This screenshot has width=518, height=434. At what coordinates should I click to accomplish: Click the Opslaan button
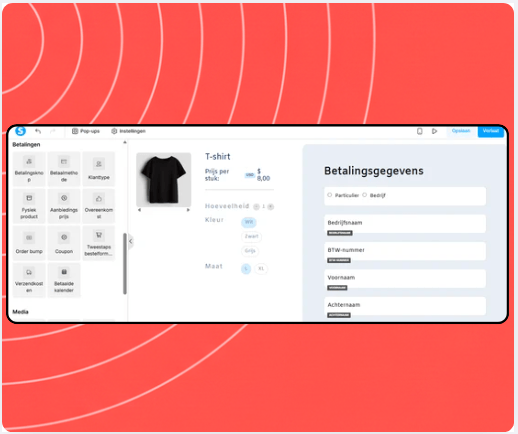[461, 131]
